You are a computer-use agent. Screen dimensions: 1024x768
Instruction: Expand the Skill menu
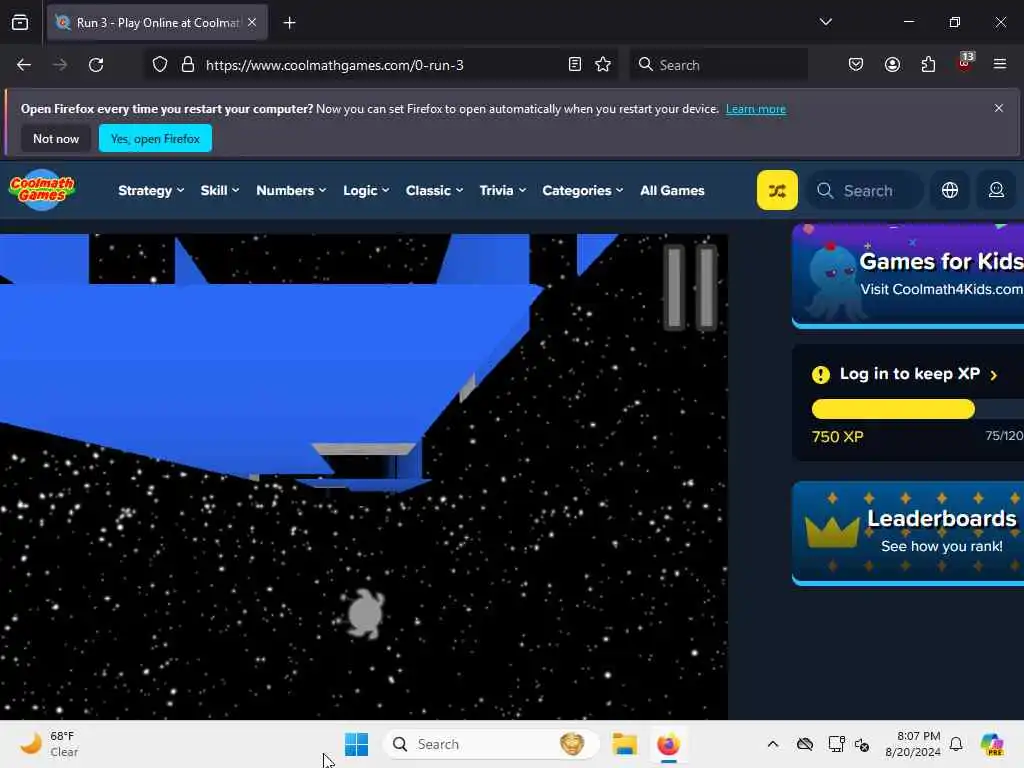tap(219, 191)
